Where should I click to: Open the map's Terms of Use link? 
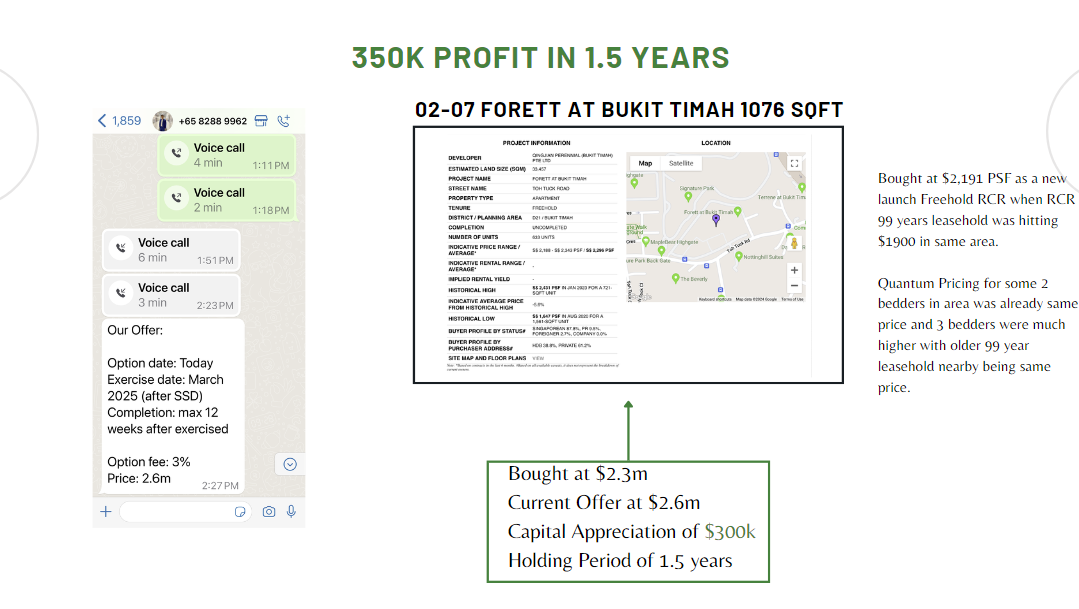791,299
